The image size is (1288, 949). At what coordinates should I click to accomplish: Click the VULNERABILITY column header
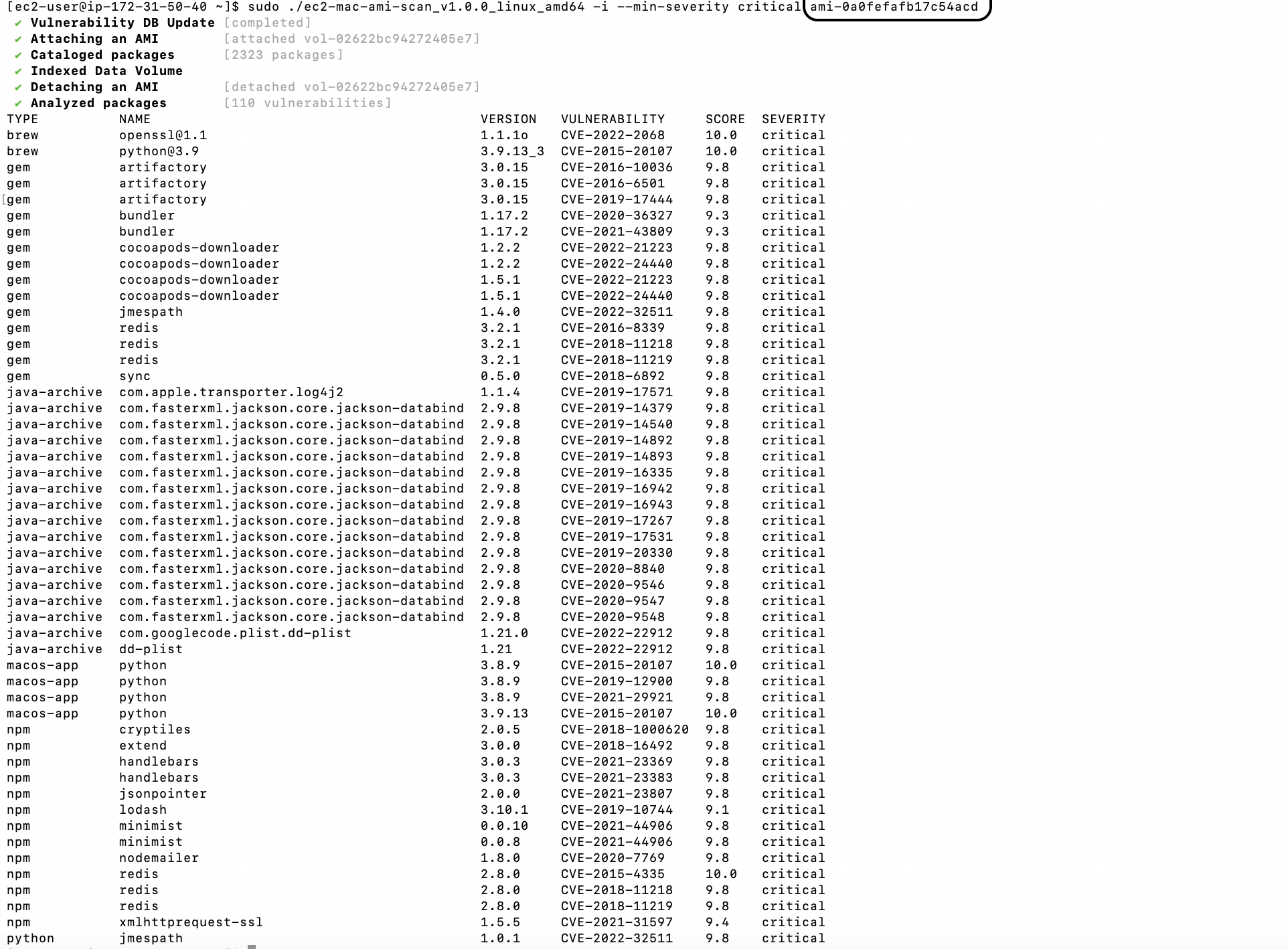coord(613,119)
